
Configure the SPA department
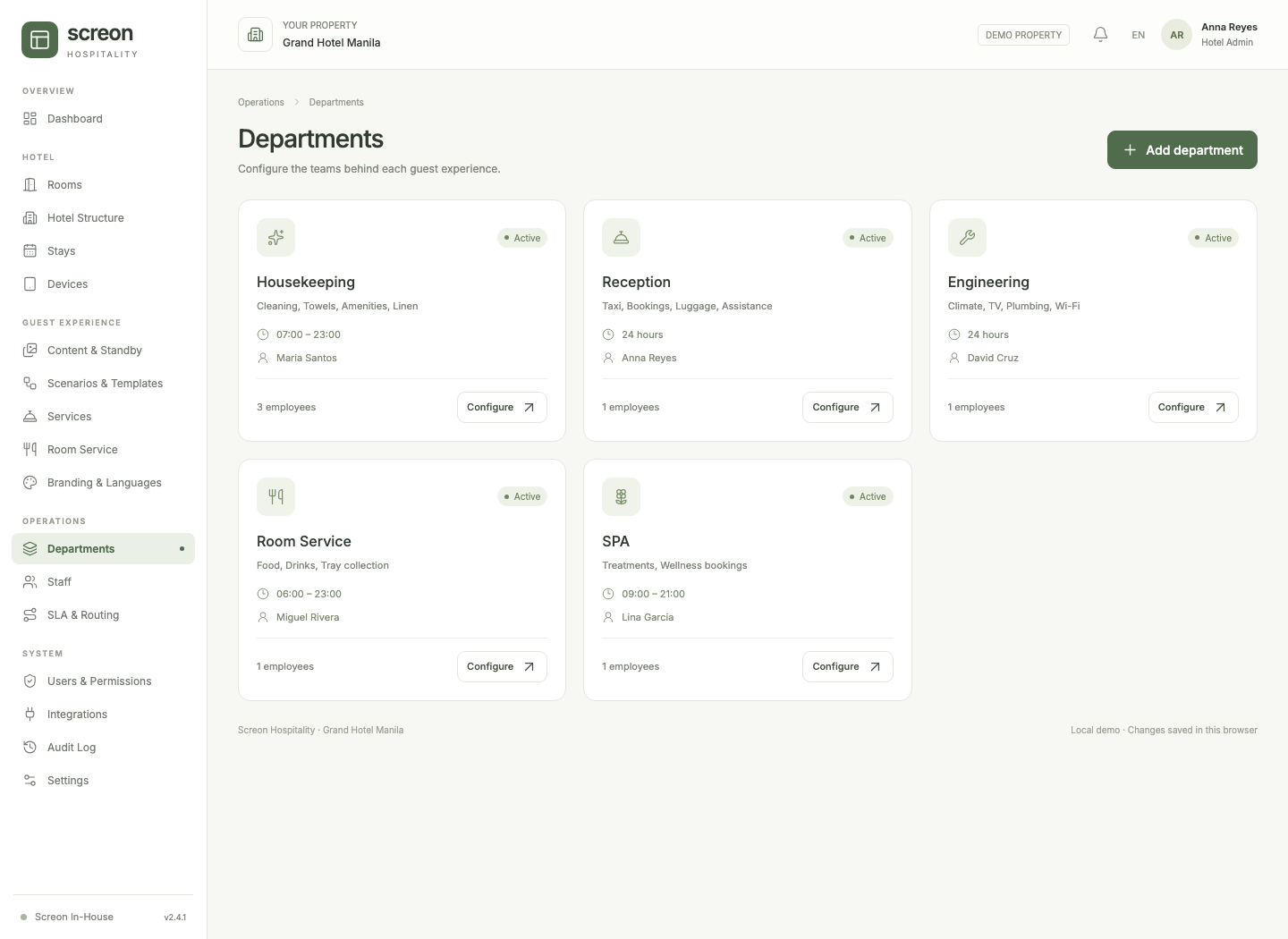[x=847, y=666]
